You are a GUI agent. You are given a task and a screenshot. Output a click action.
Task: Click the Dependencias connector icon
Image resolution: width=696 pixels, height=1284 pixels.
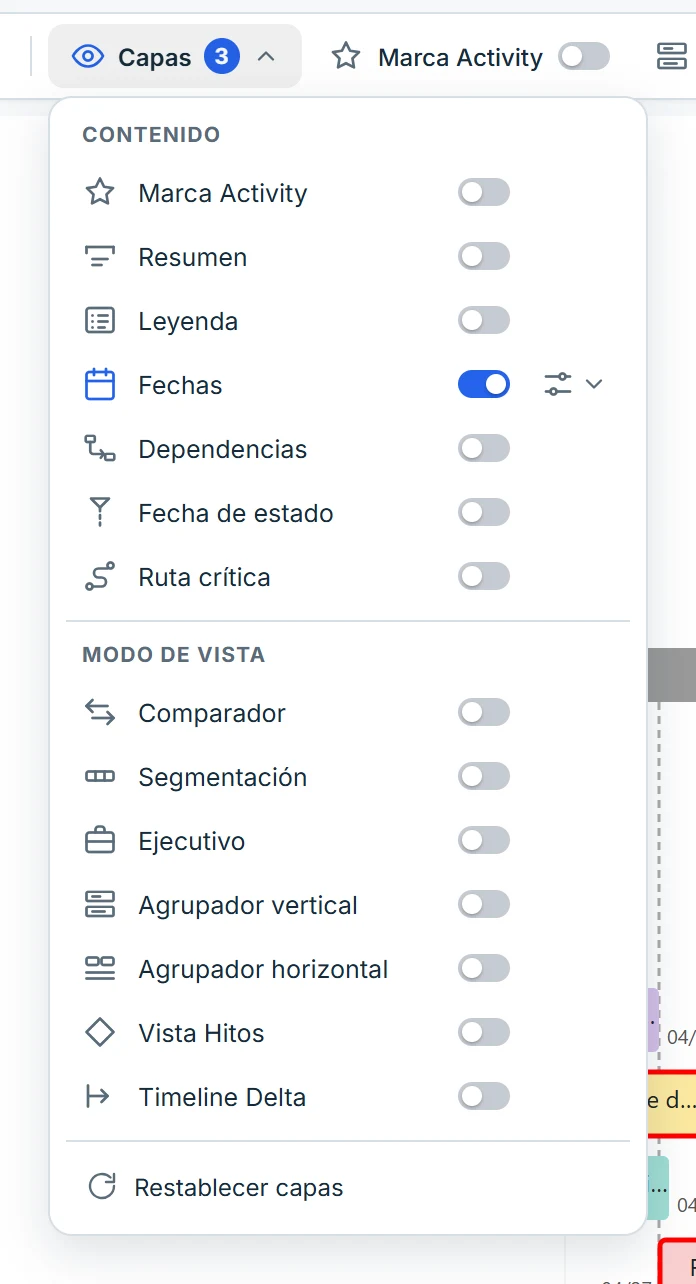click(100, 449)
